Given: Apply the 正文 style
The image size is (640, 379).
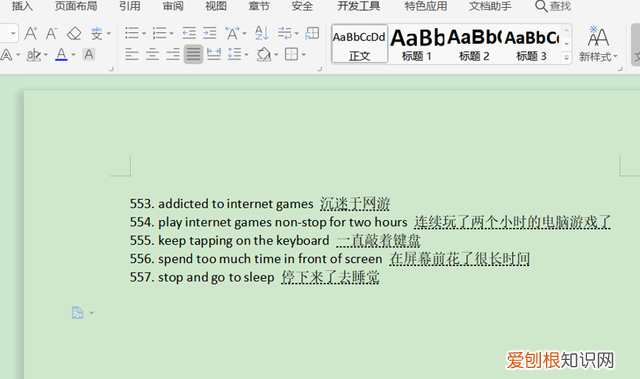Looking at the screenshot, I should point(360,44).
